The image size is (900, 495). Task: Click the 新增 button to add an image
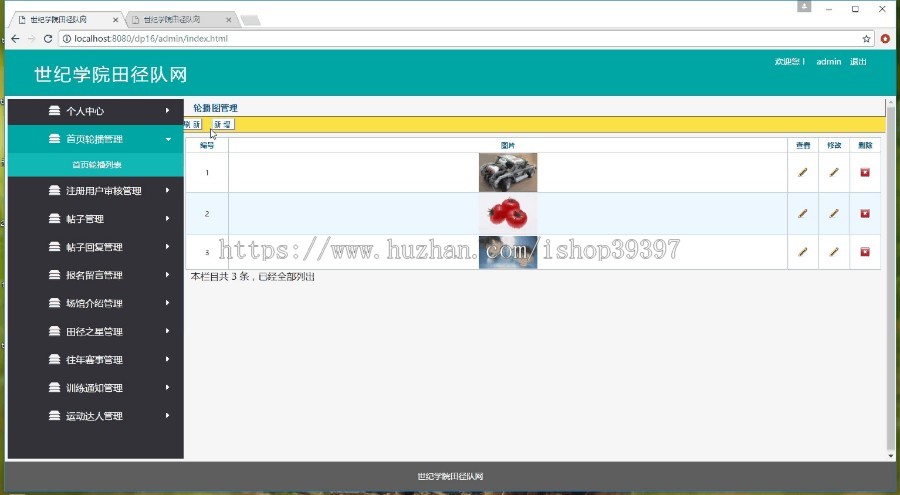pyautogui.click(x=223, y=124)
